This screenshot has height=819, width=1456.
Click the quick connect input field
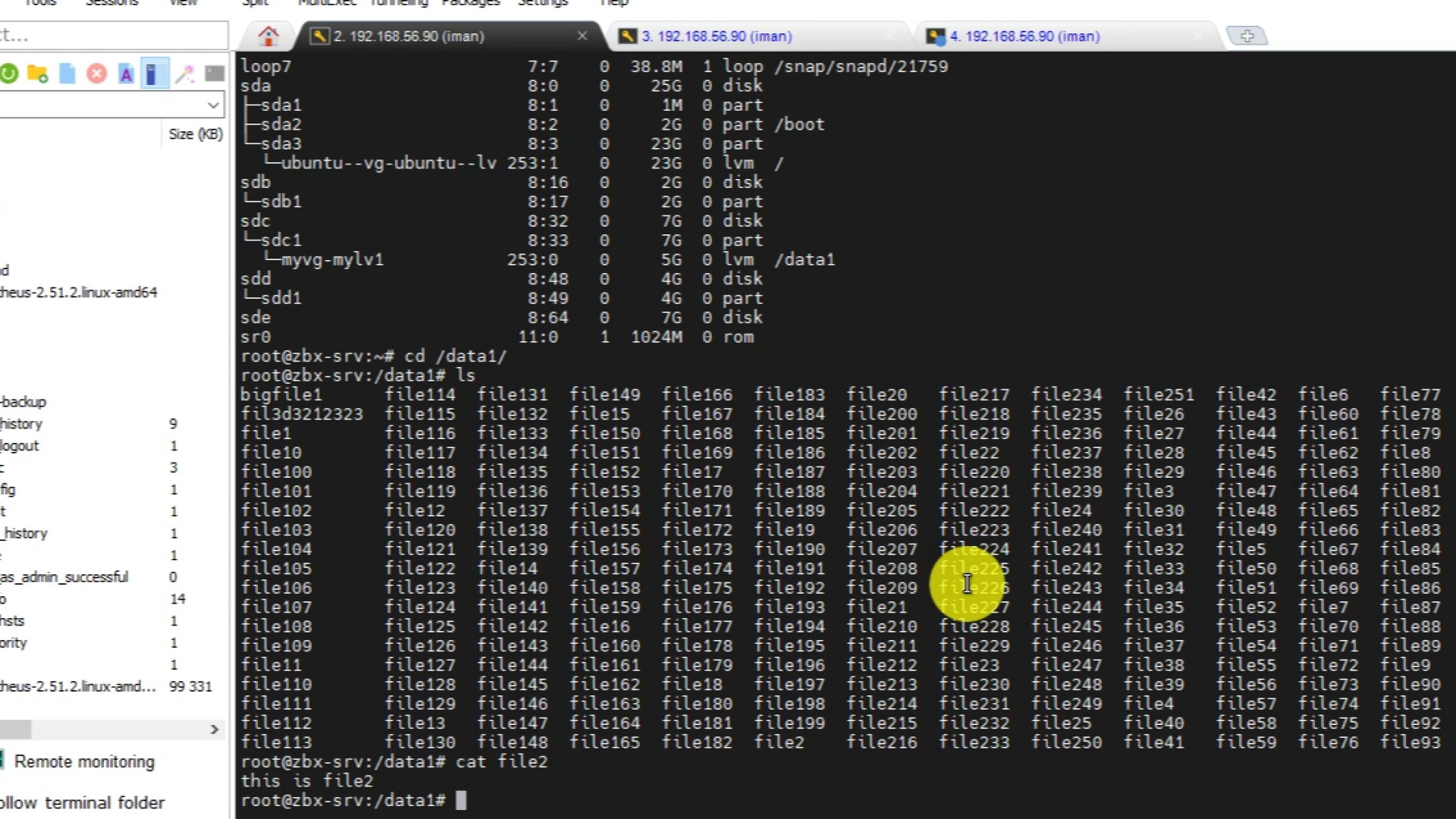click(114, 35)
